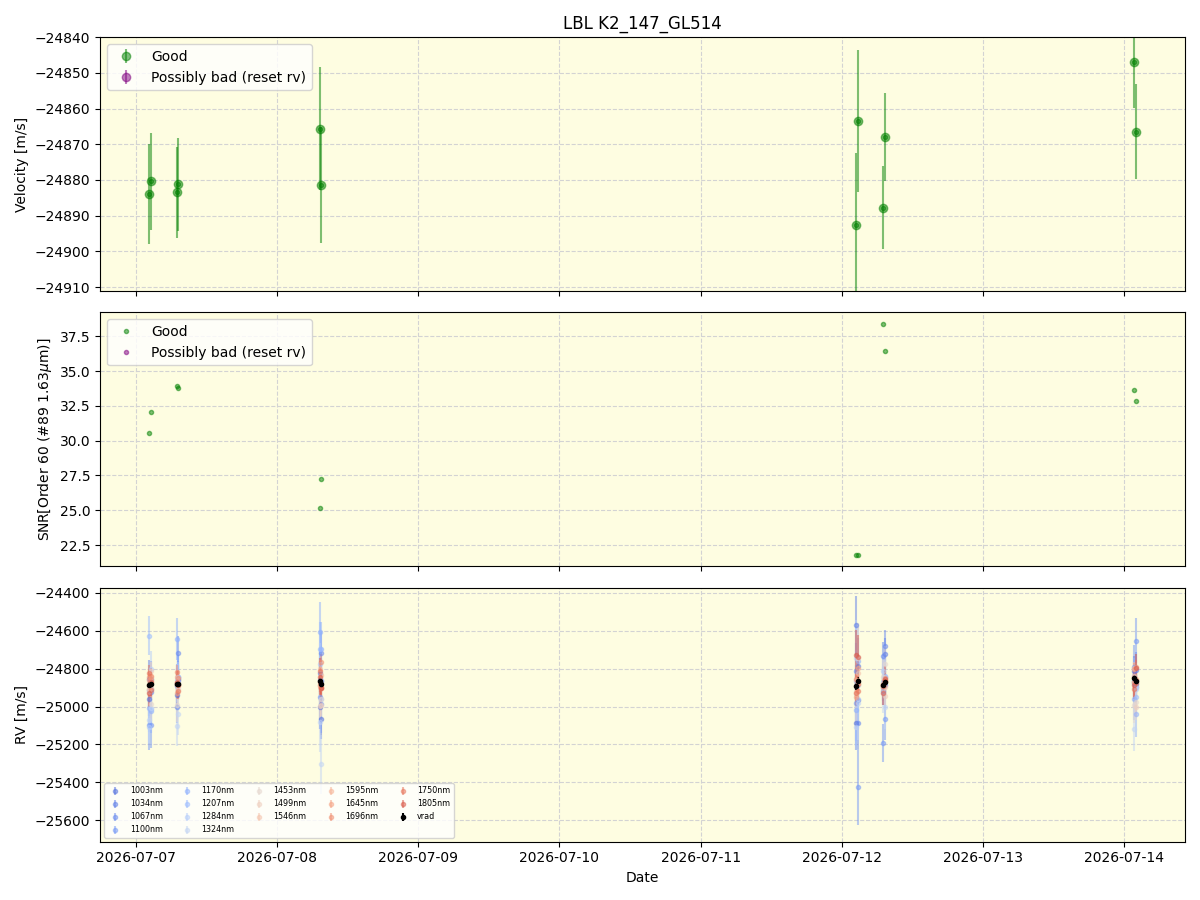Click the −24870 velocity tick label
Viewport: 1200px width, 900px height.
click(63, 145)
